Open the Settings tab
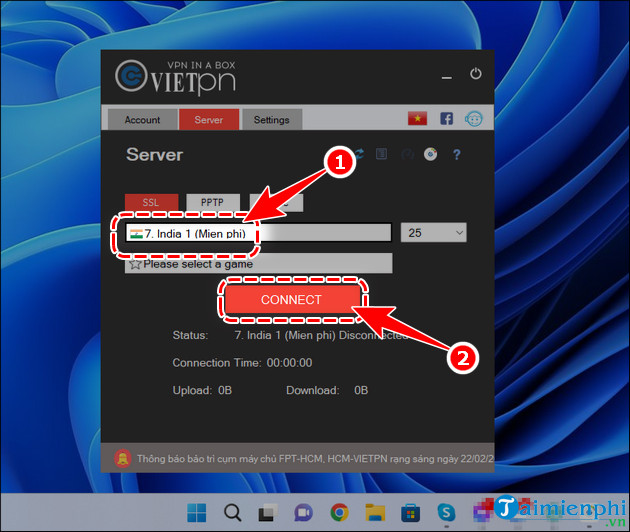The height and width of the screenshot is (532, 630). (x=272, y=120)
